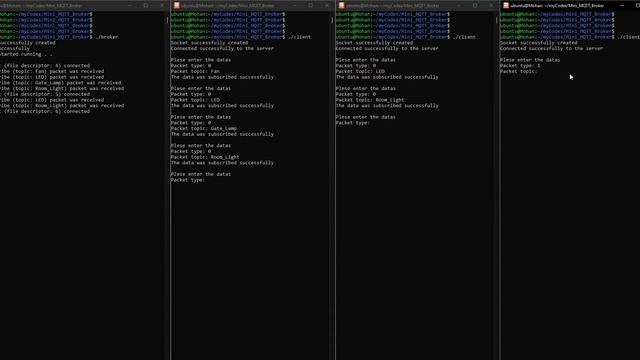Click '(file descriptor: 5) connected' line in broker
Viewport: 640px width, 360px height.
47,94
